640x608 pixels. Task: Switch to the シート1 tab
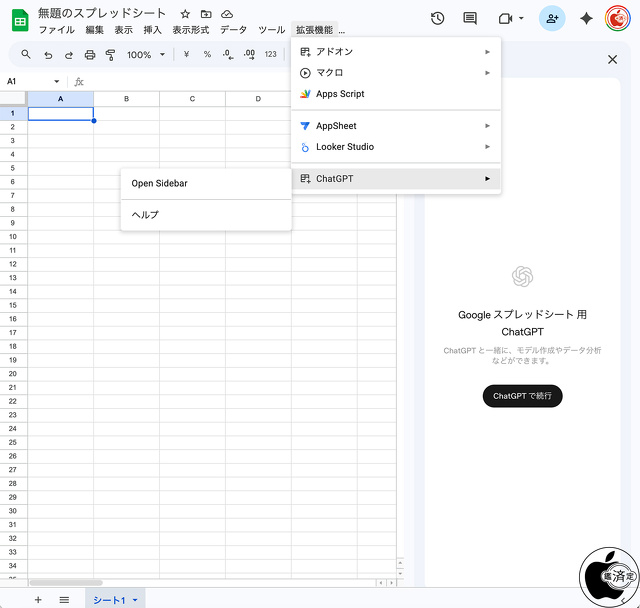pos(109,600)
